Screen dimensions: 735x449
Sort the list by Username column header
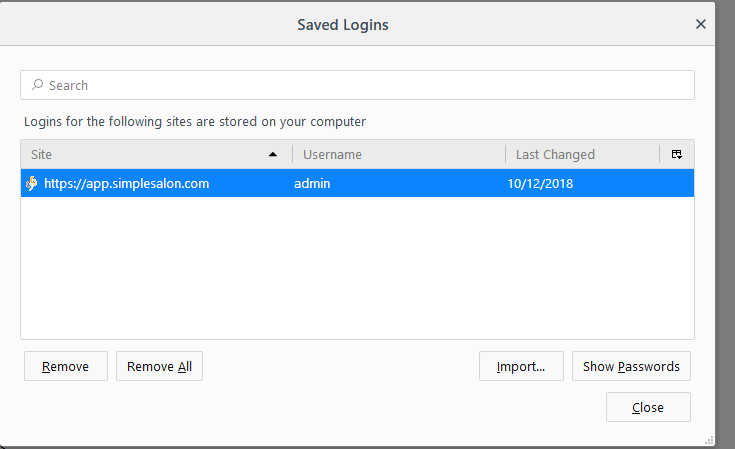[399, 154]
